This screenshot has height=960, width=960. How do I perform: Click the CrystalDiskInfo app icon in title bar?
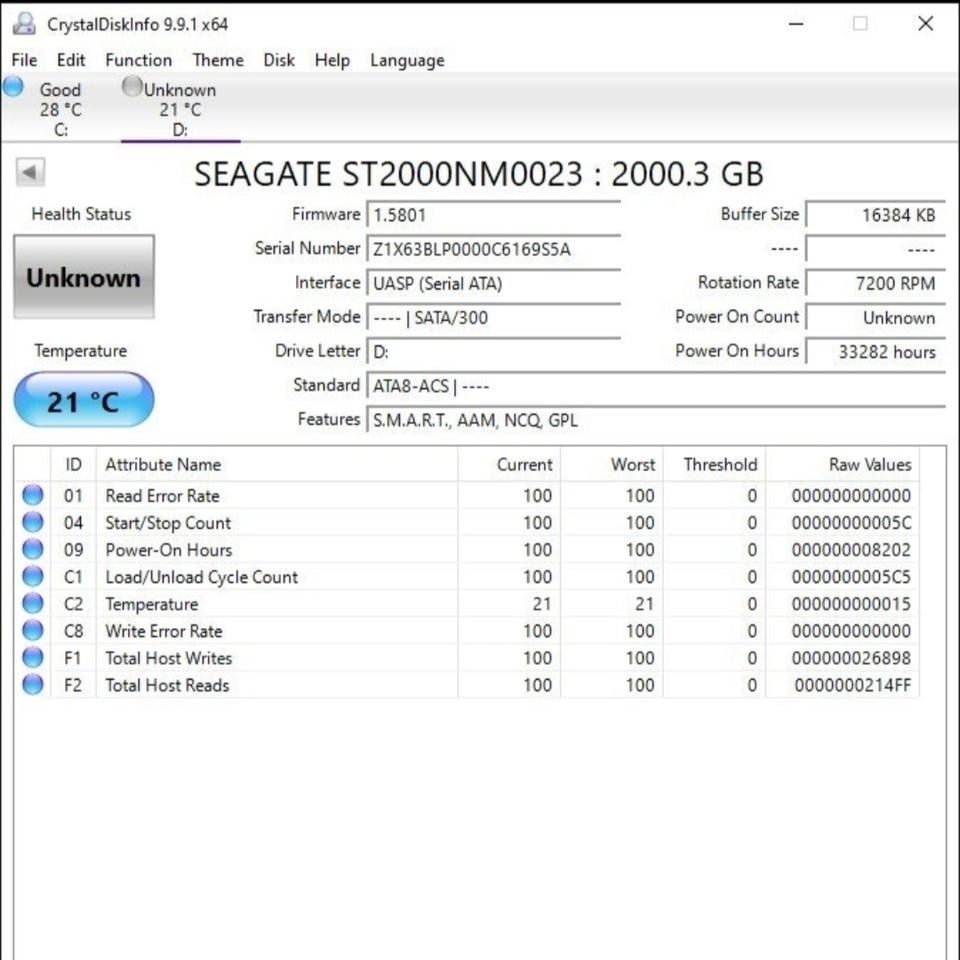[x=24, y=24]
